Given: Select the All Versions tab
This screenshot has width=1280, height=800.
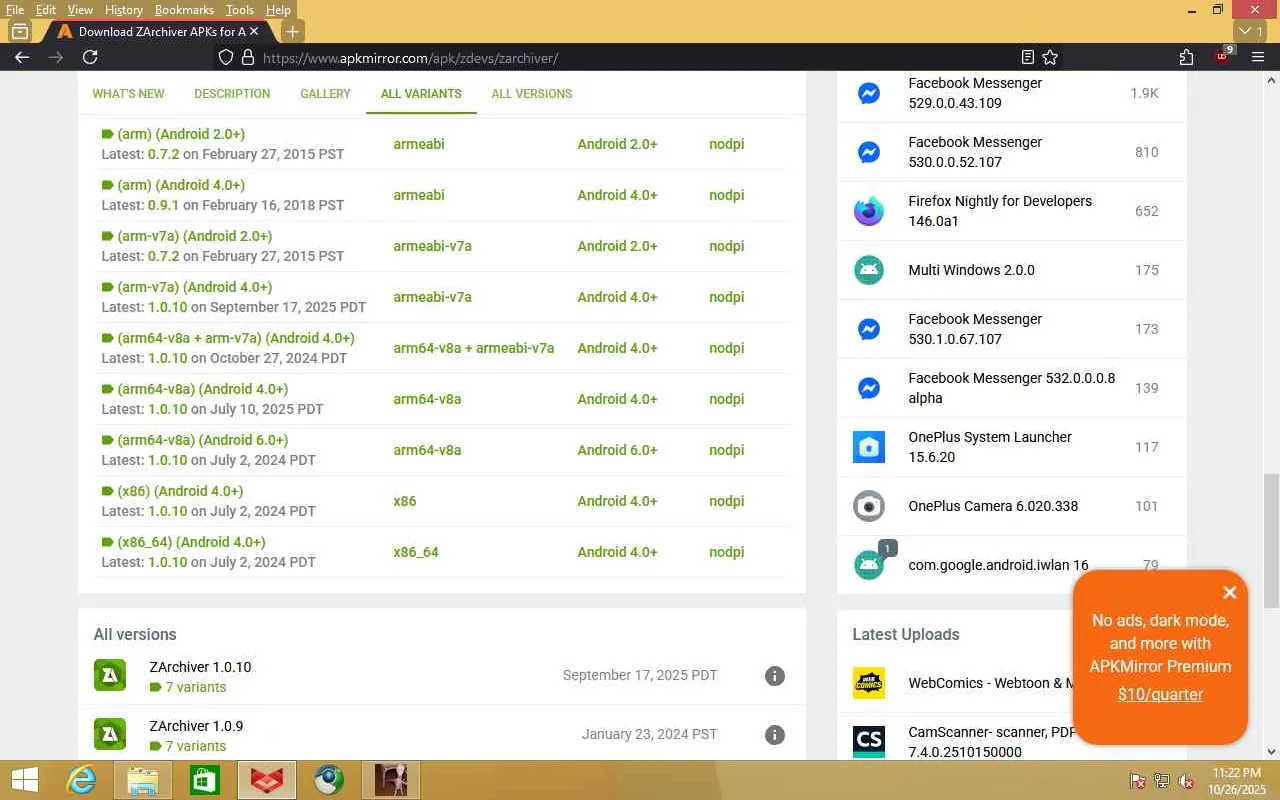Looking at the screenshot, I should coord(532,94).
